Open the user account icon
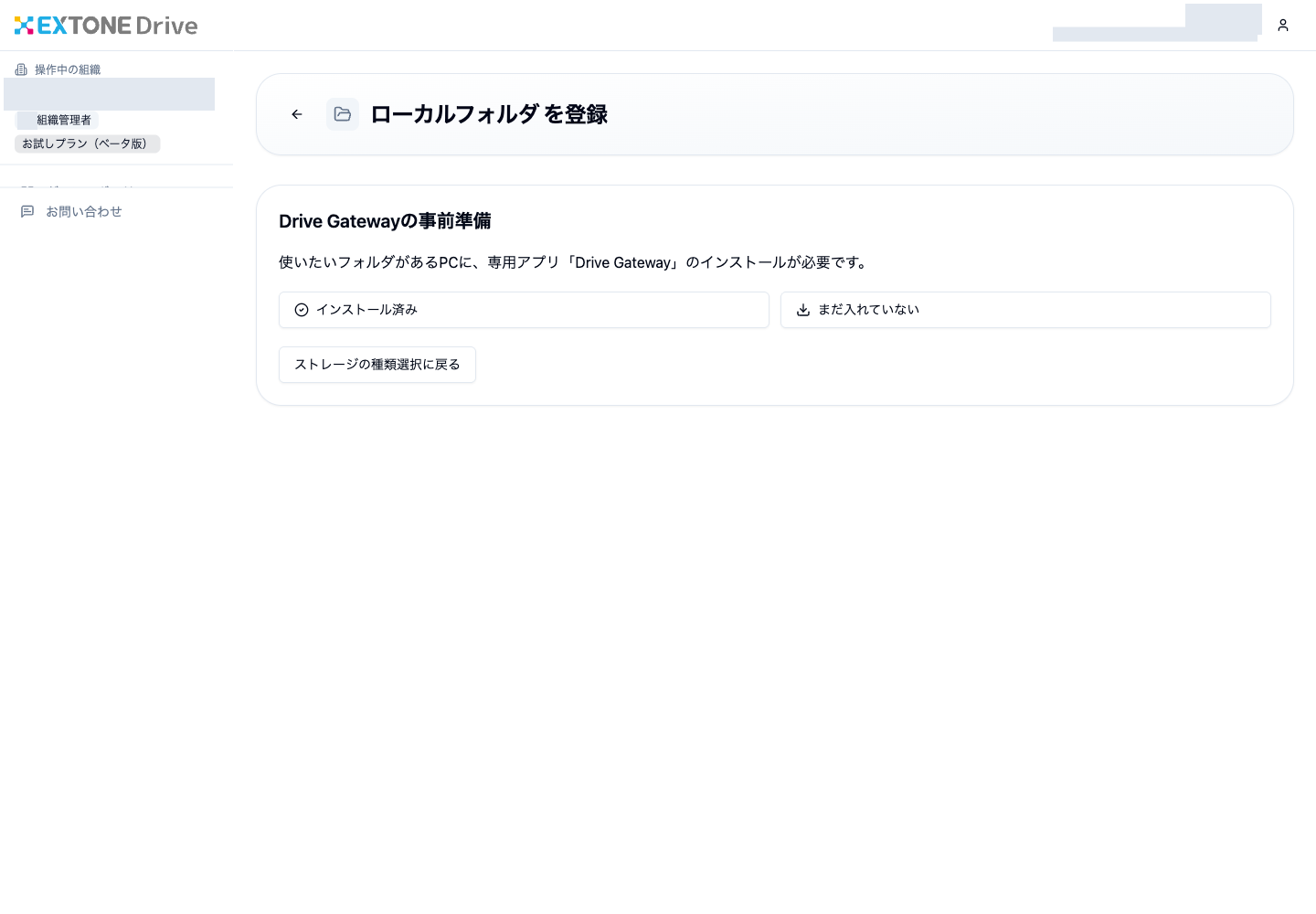The width and height of the screenshot is (1316, 914). (x=1283, y=26)
